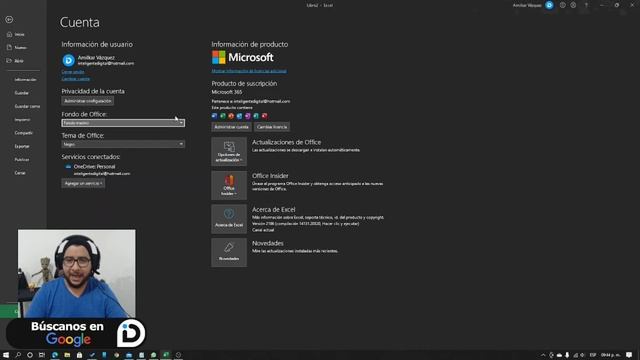Click the taskbar search magnifier icon
640x360 pixels.
(18, 355)
